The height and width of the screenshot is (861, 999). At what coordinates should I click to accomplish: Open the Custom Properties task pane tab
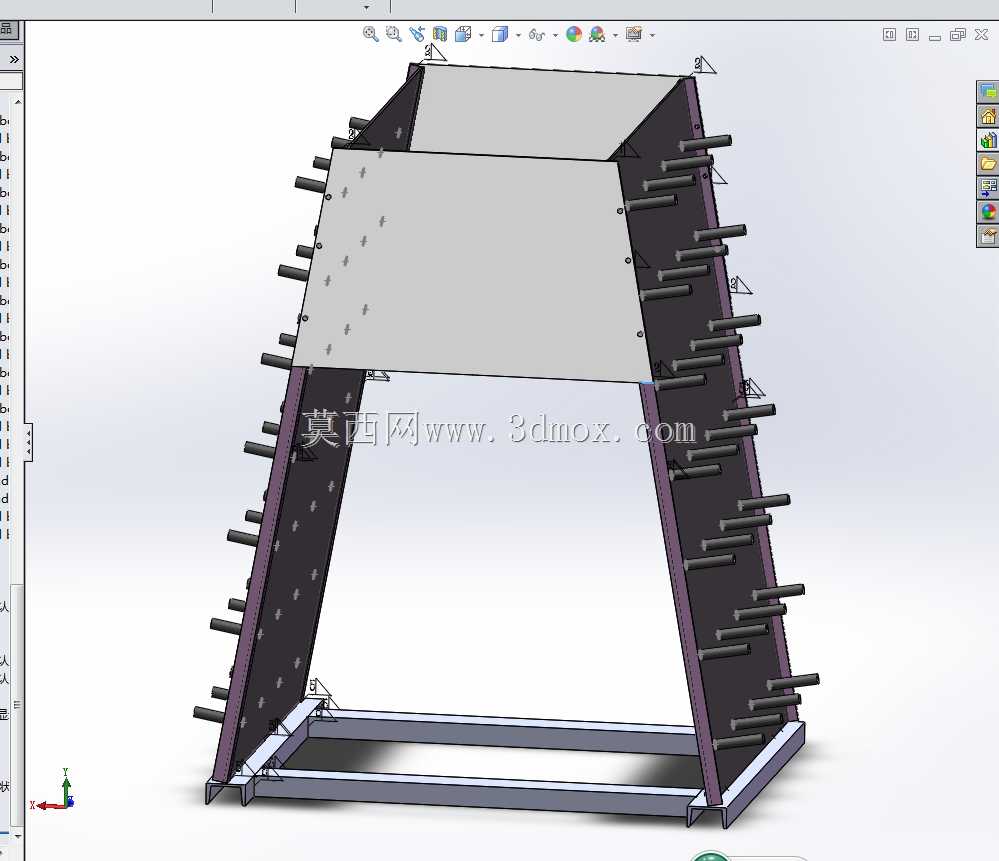[988, 236]
